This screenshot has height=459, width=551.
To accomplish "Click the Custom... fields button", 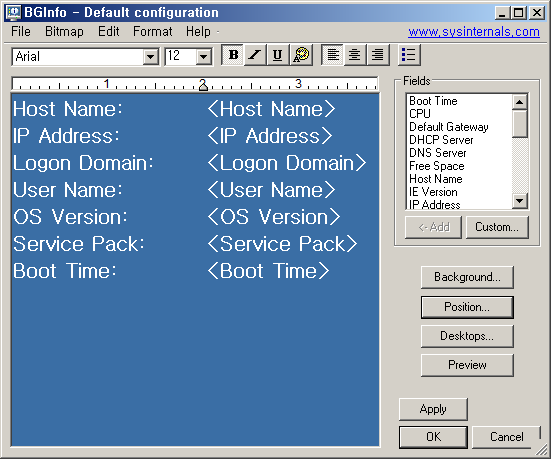I will coord(497,227).
